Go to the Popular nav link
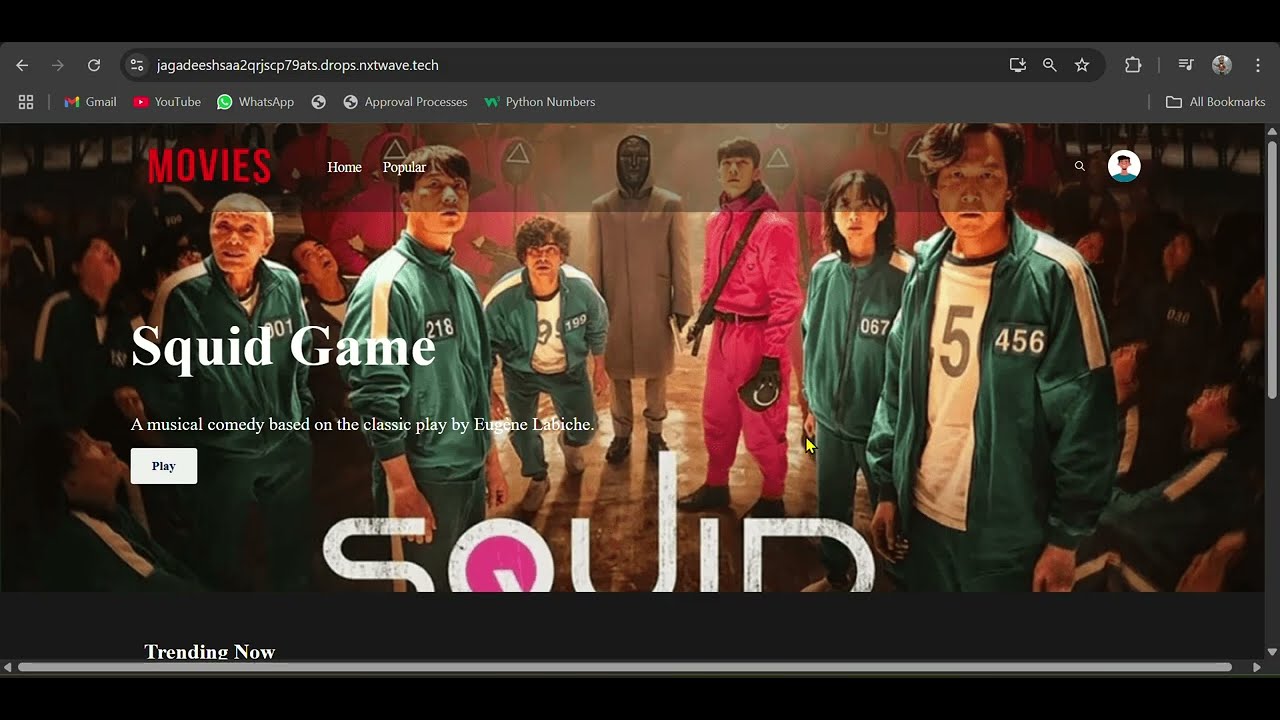 pyautogui.click(x=404, y=167)
